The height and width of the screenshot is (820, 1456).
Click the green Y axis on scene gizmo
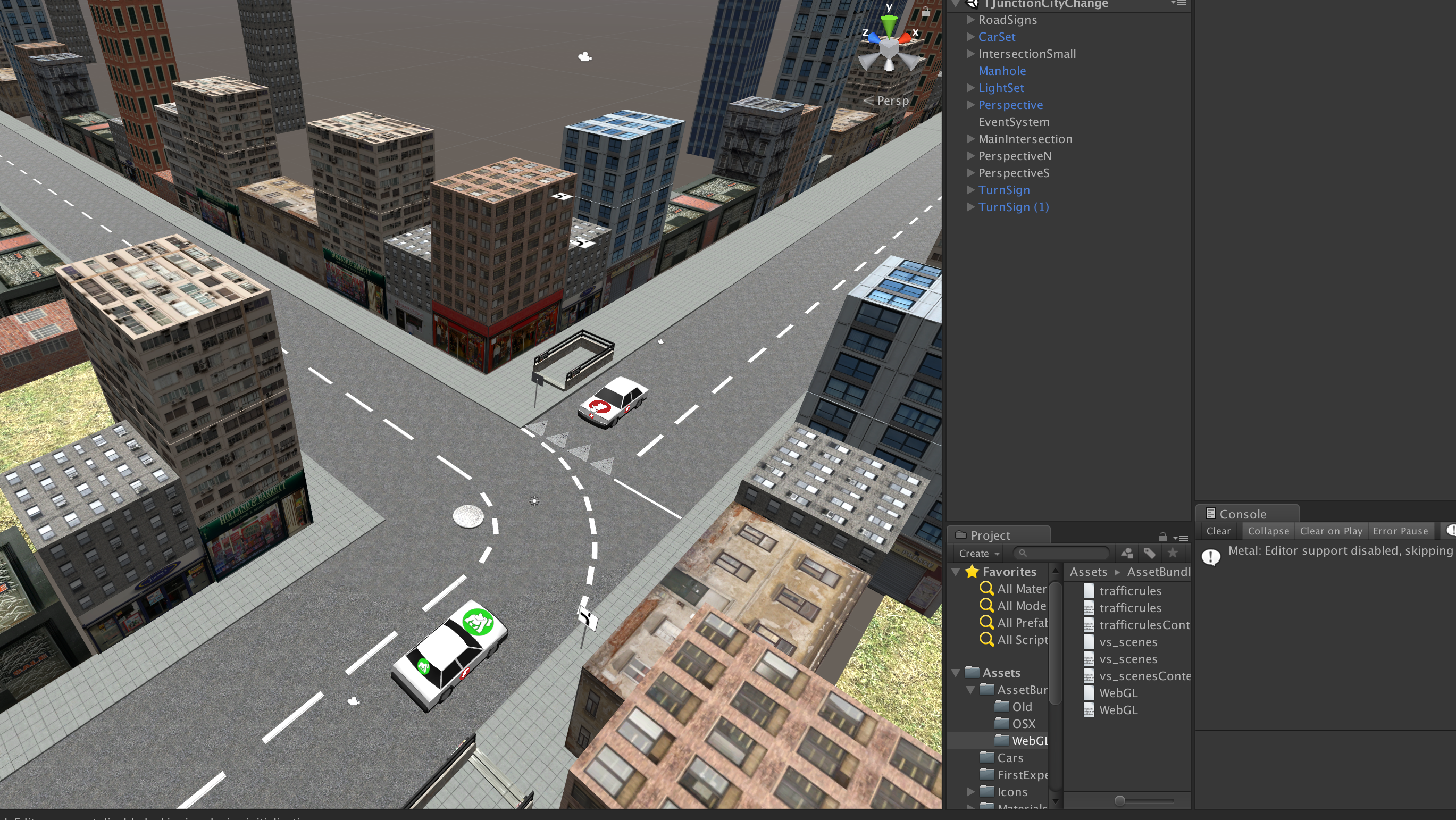(889, 26)
